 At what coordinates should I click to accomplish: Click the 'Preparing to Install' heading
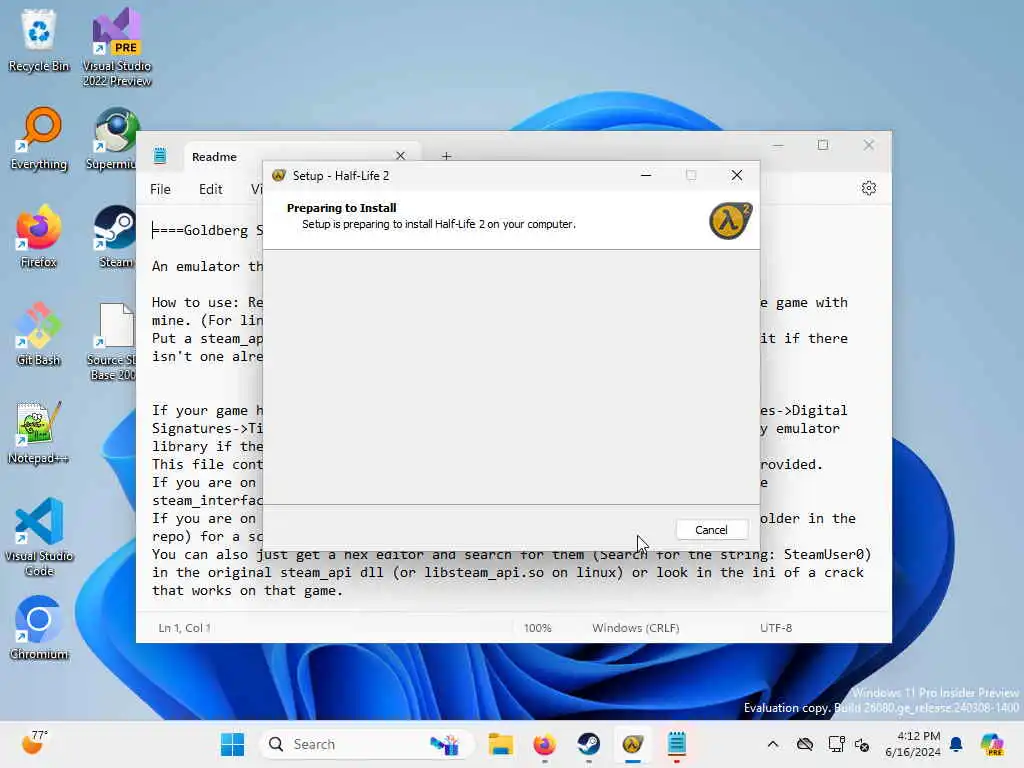pos(342,208)
